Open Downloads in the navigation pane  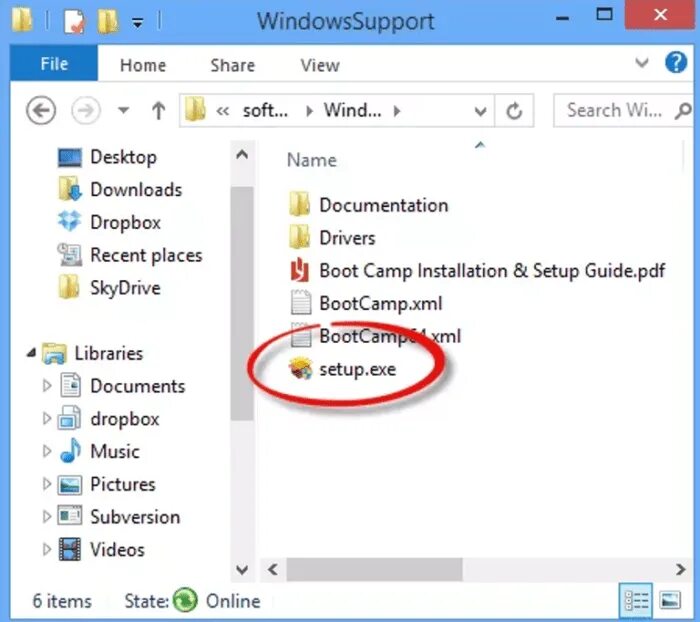pos(136,190)
